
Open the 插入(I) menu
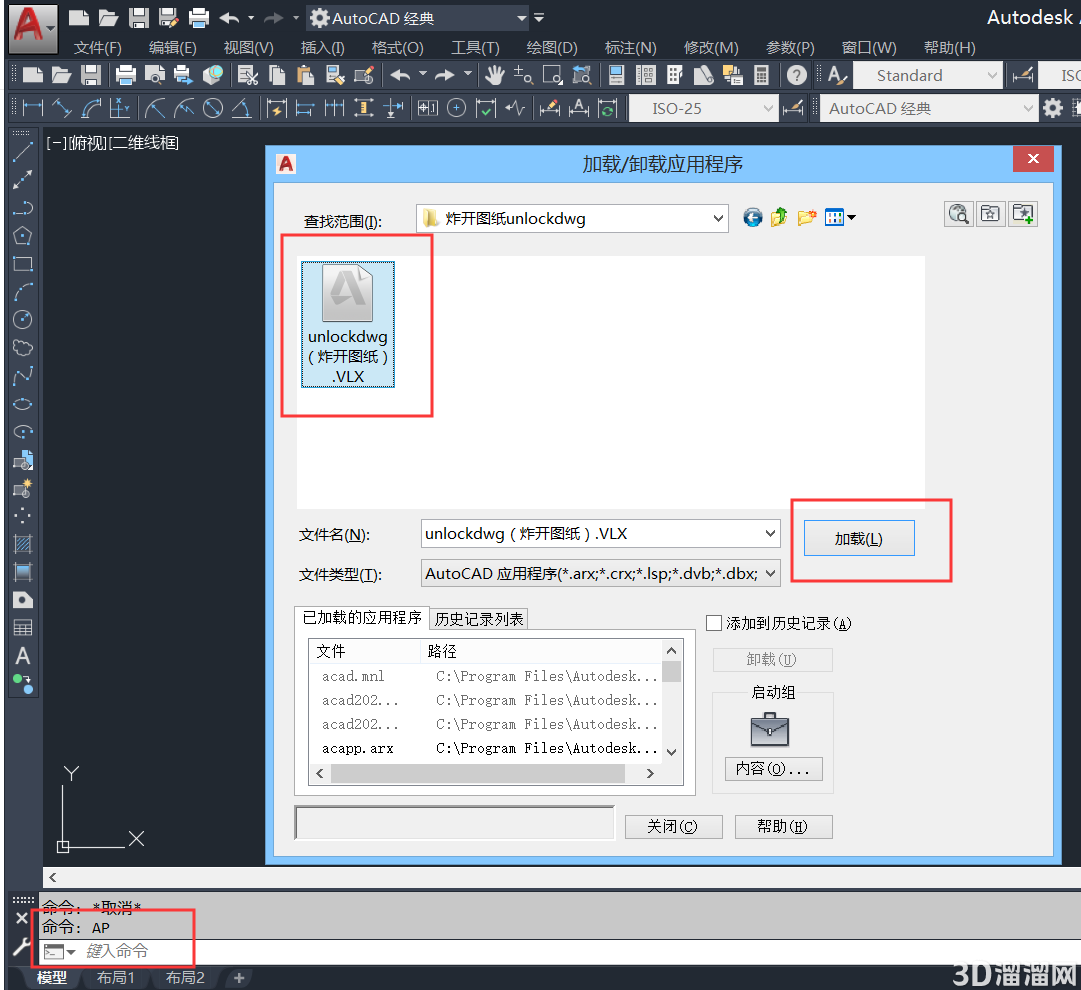[x=323, y=48]
